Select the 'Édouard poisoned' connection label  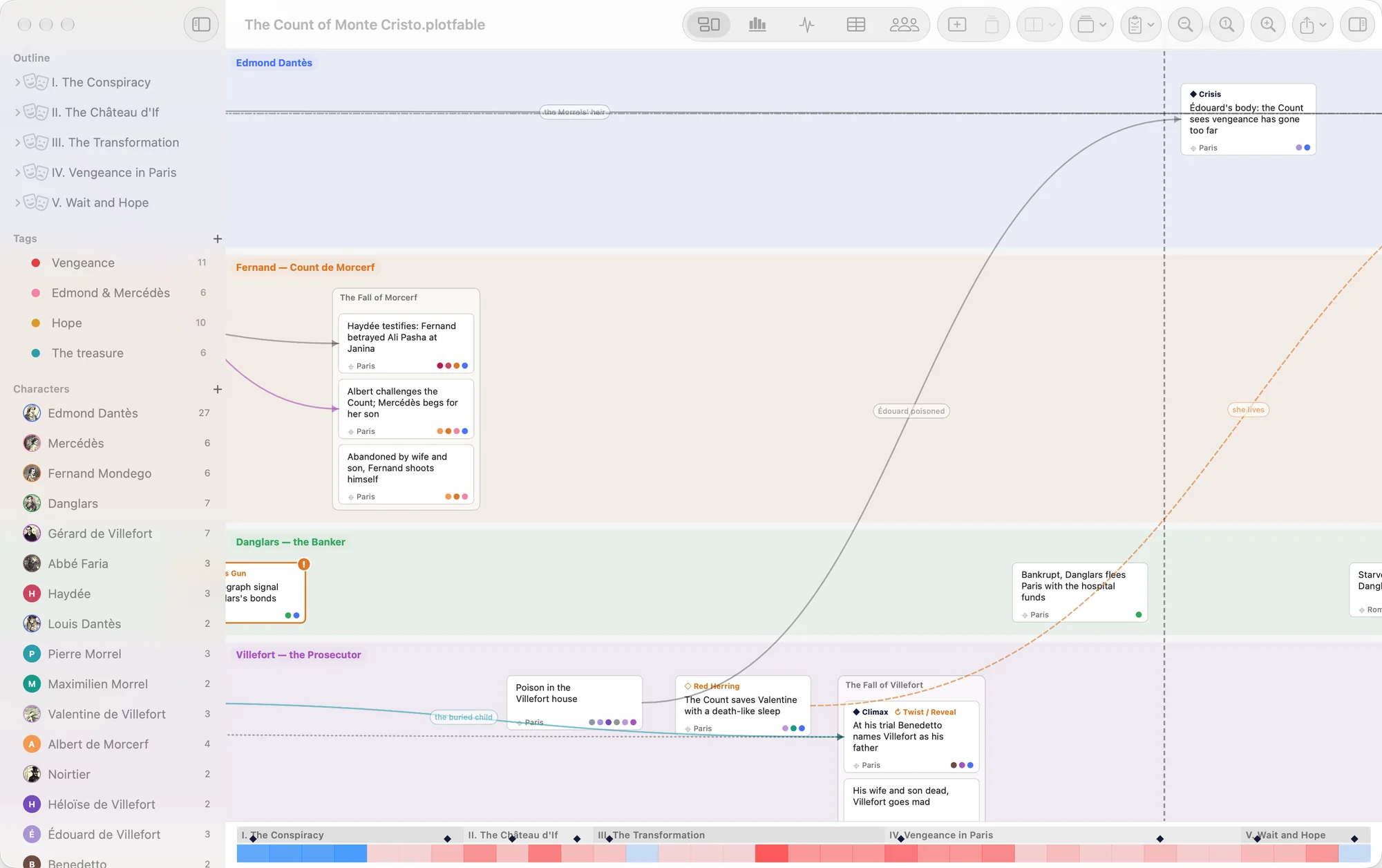pyautogui.click(x=911, y=411)
